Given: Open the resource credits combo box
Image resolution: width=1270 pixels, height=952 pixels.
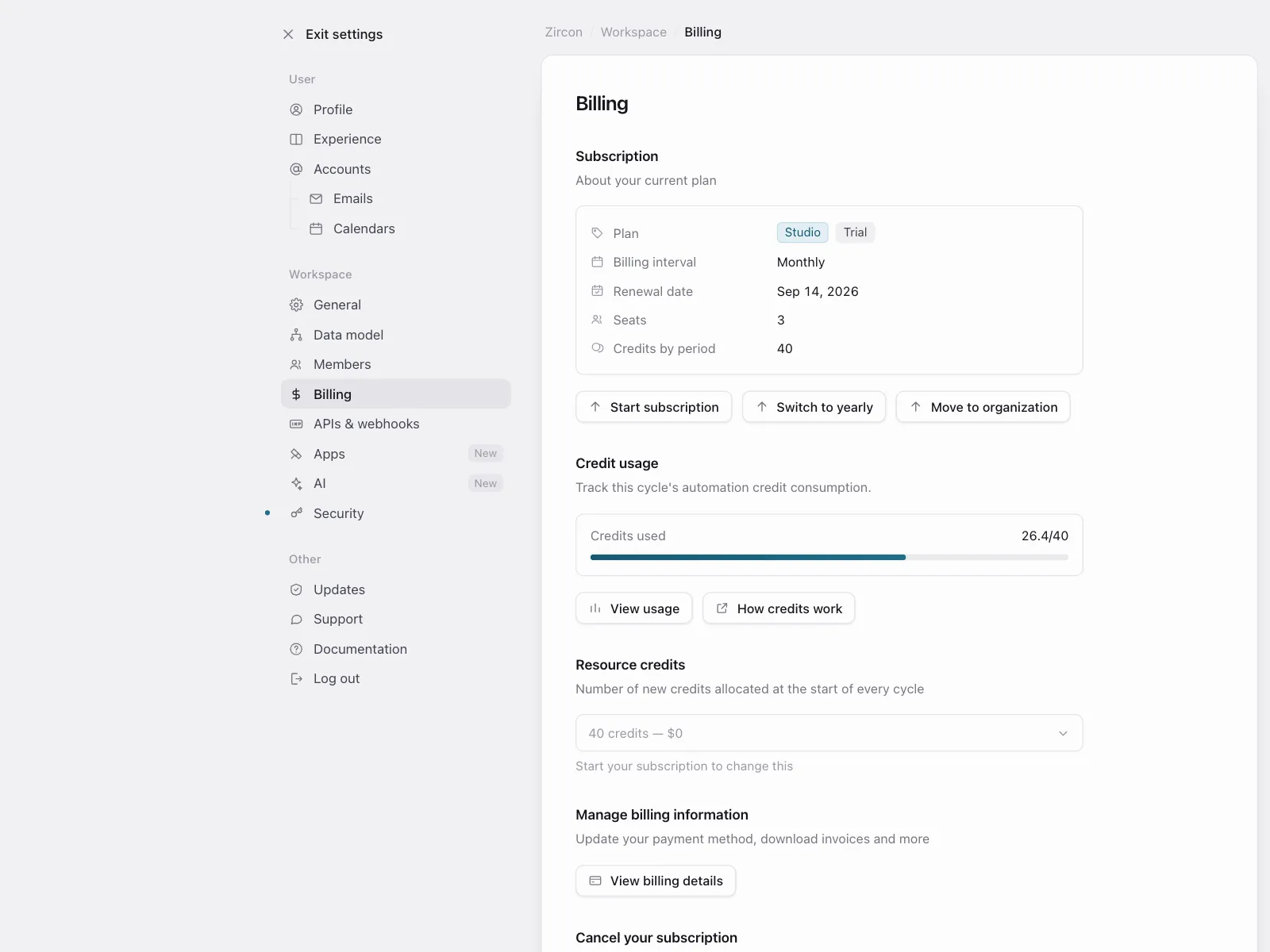Looking at the screenshot, I should (829, 733).
